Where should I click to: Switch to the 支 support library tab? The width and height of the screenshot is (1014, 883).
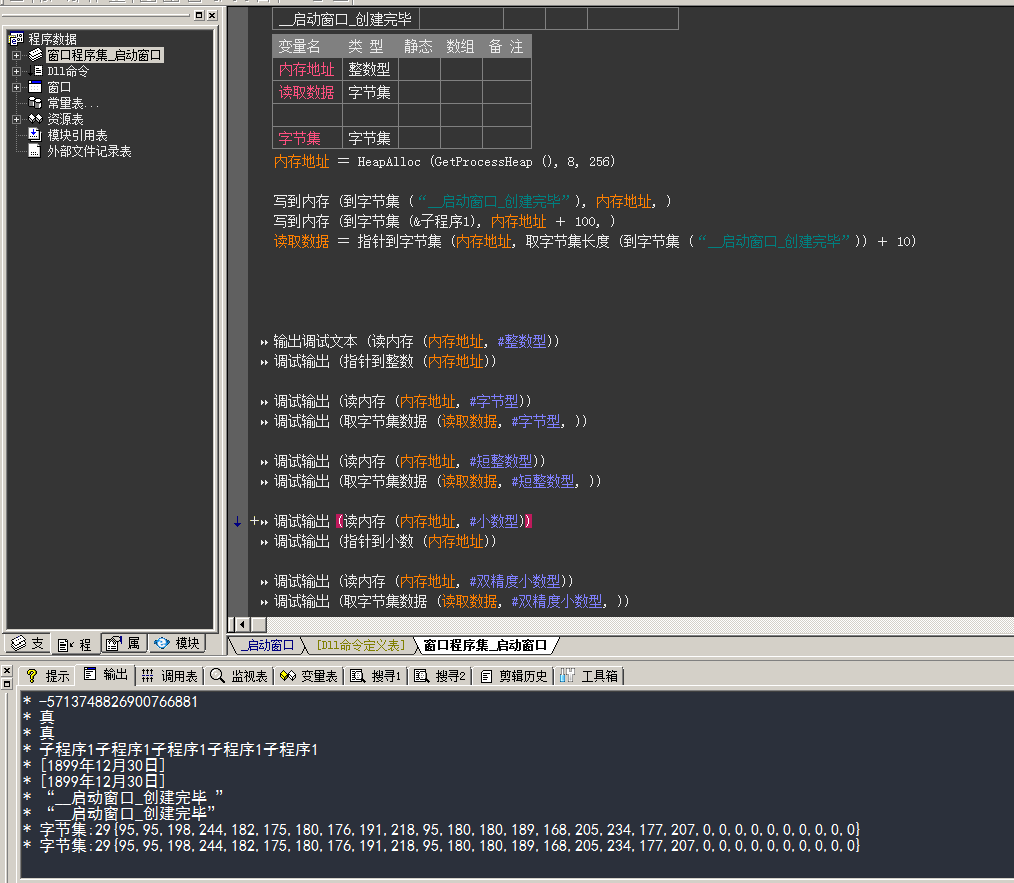click(x=28, y=643)
